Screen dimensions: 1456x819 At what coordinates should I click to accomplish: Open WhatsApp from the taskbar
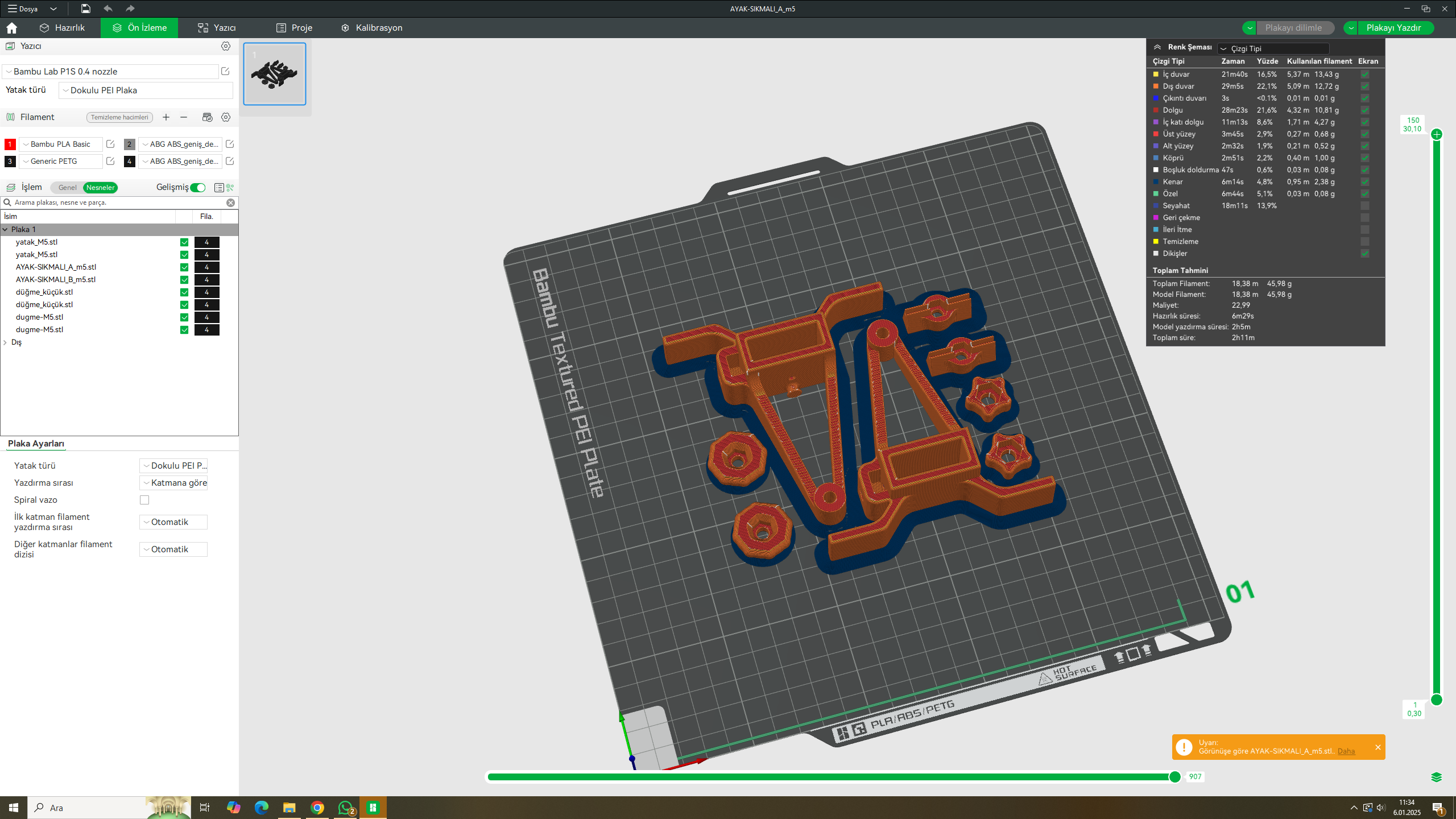345,808
